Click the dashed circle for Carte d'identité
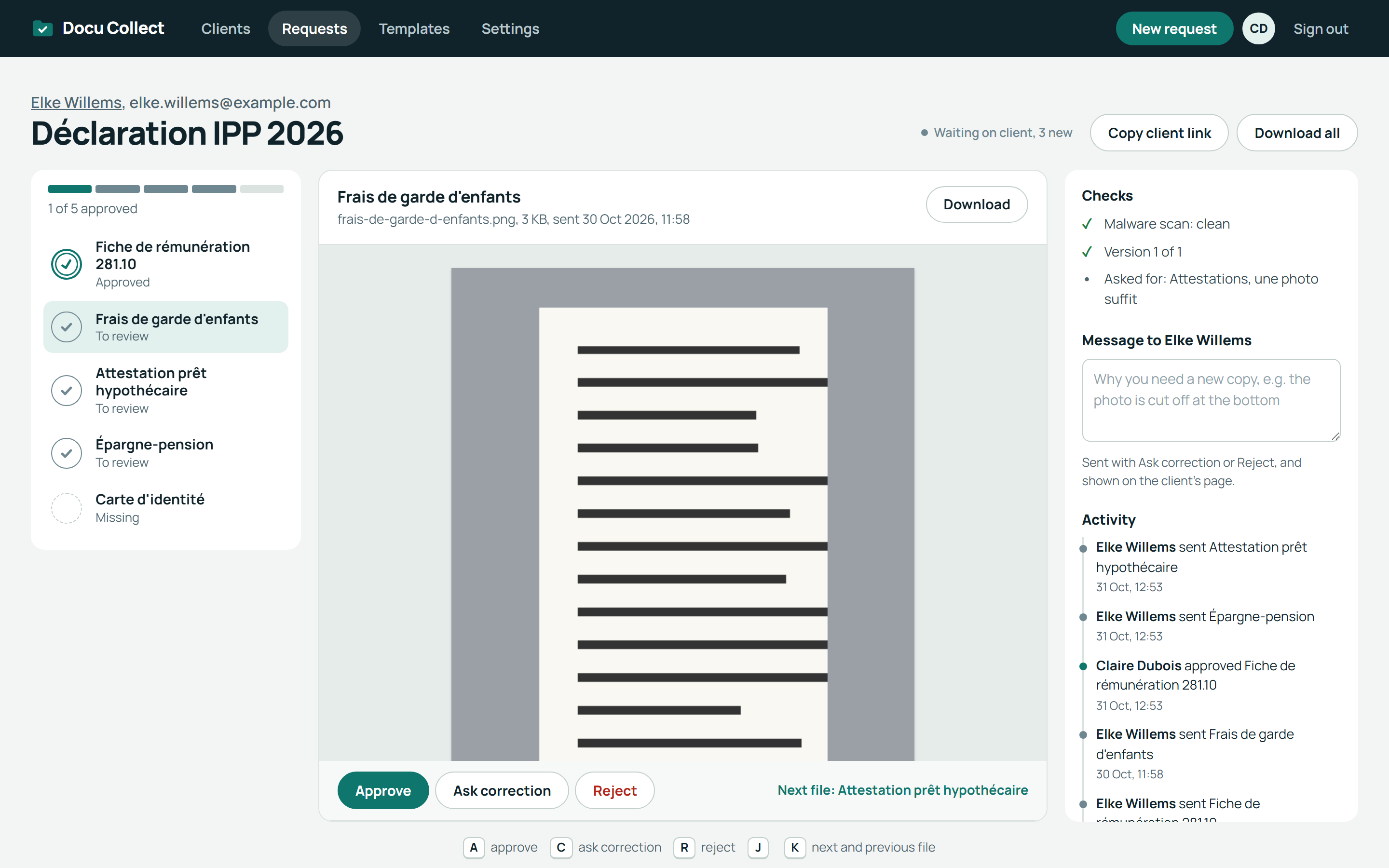The height and width of the screenshot is (868, 1389). [x=67, y=508]
